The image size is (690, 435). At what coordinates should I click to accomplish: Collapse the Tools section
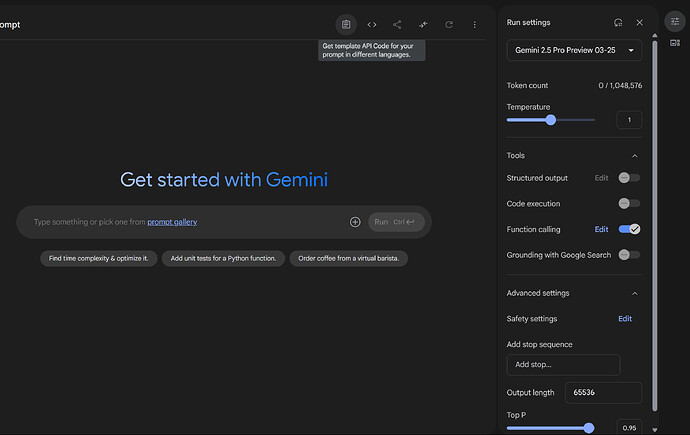pos(635,156)
